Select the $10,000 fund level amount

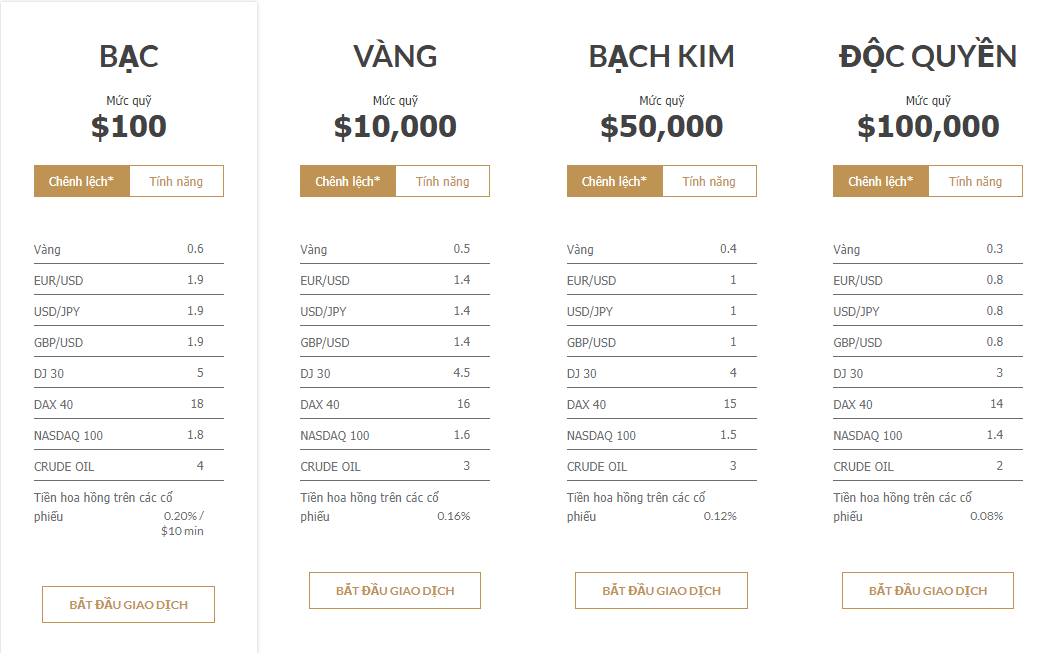[x=395, y=127]
